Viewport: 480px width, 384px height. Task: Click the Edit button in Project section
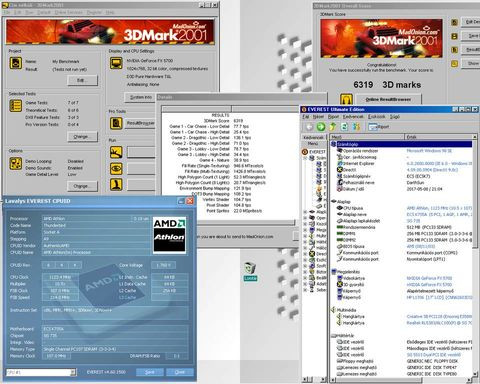(82, 80)
